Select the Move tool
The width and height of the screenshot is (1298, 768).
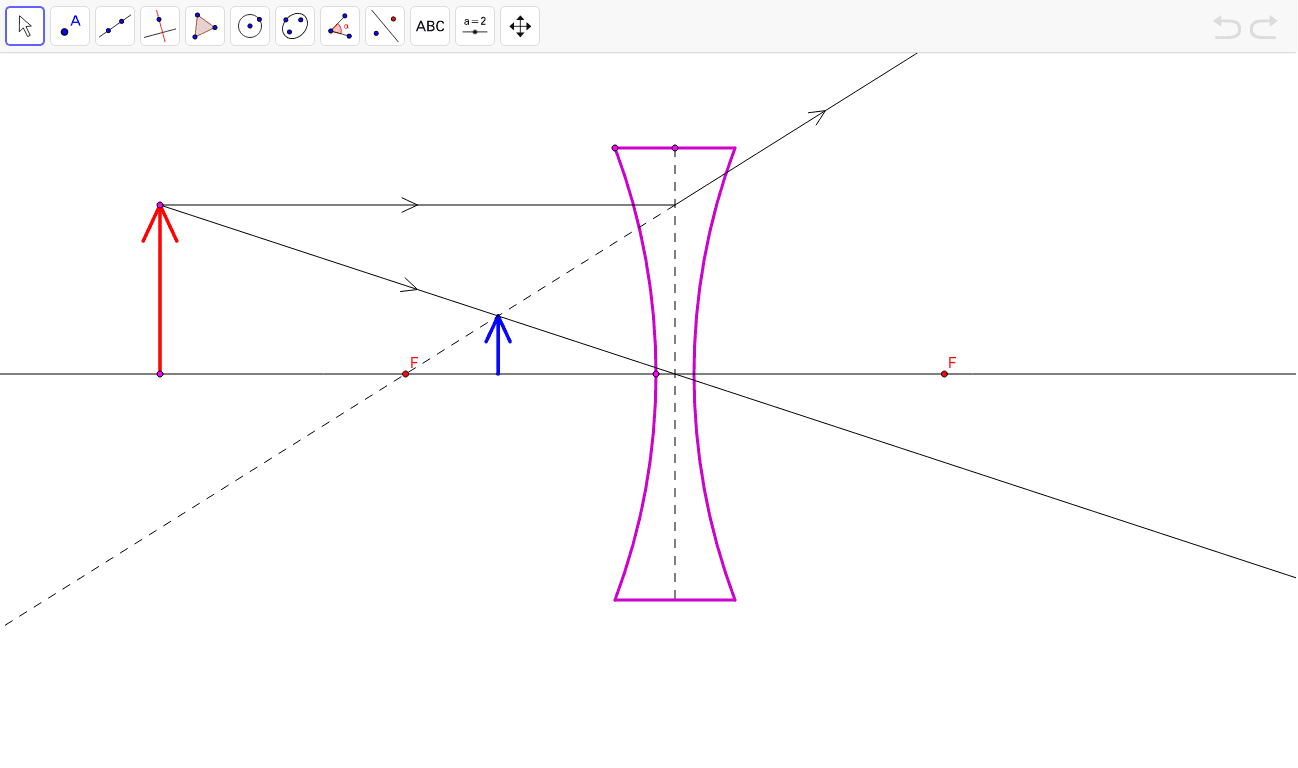[25, 26]
